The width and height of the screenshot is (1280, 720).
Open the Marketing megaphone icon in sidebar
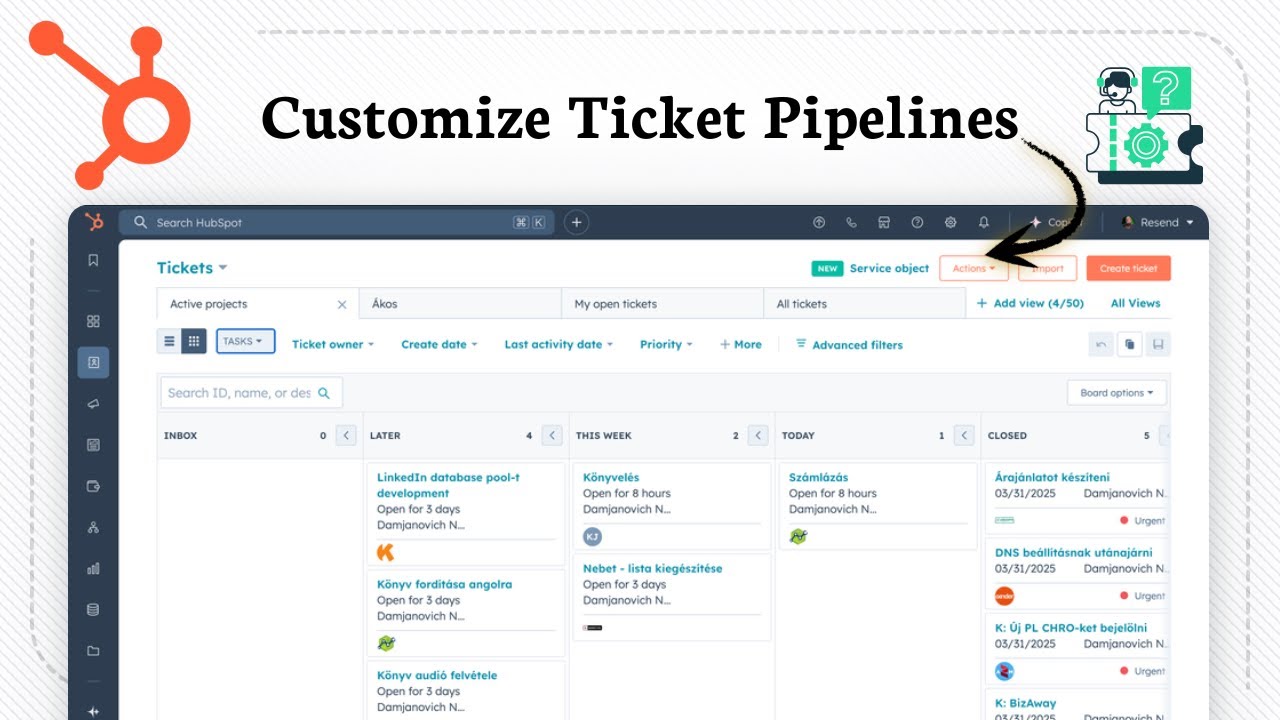click(93, 403)
